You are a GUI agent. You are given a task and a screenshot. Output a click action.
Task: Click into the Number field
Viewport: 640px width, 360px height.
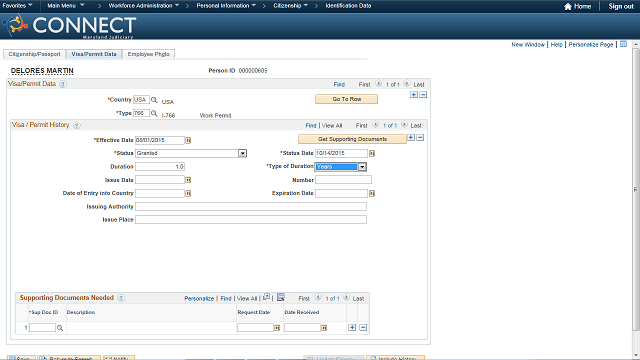(x=343, y=180)
